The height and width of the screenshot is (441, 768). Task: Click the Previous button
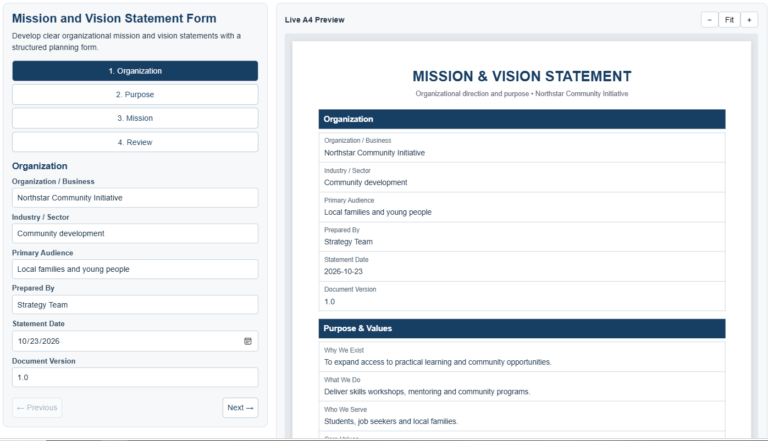tap(37, 408)
